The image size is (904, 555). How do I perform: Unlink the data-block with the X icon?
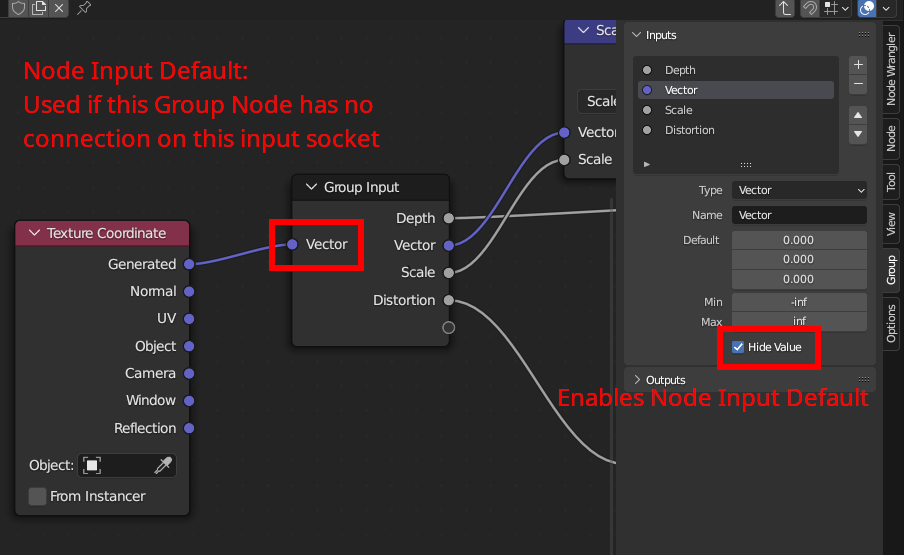[59, 8]
